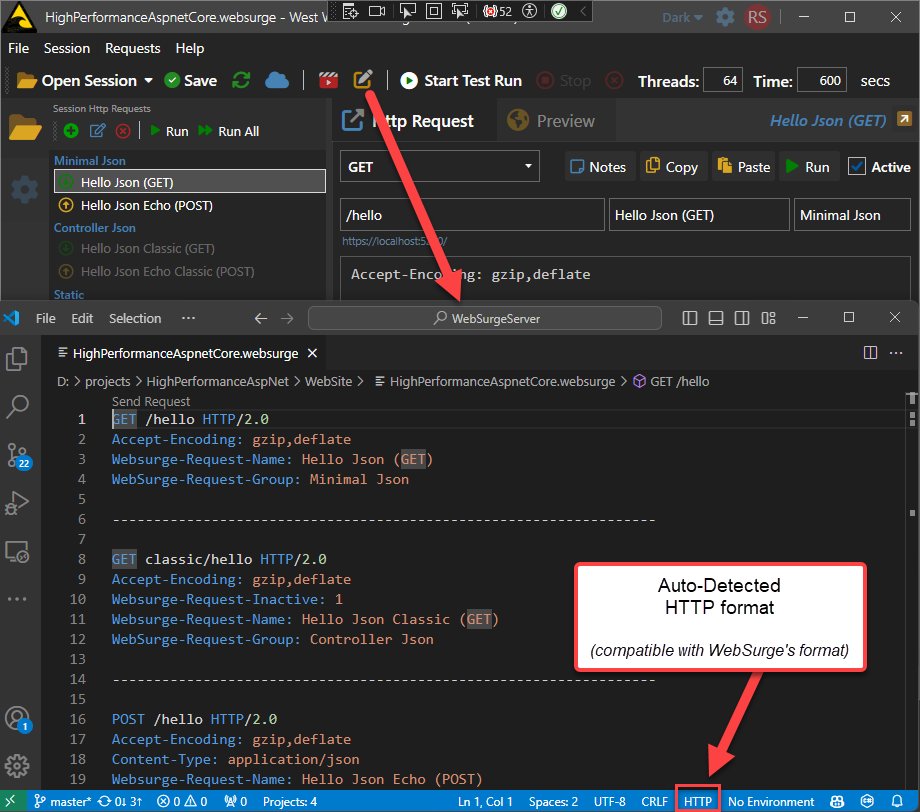Open the yellow folder sidebar icon
Viewport: 920px width, 812px height.
[25, 128]
